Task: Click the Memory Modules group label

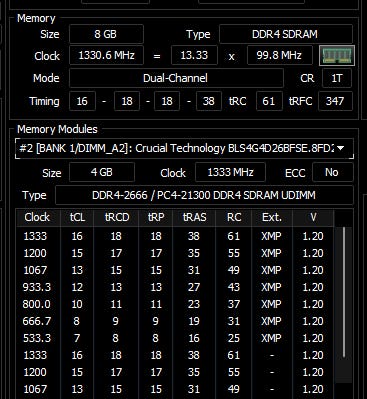Action: point(57,129)
